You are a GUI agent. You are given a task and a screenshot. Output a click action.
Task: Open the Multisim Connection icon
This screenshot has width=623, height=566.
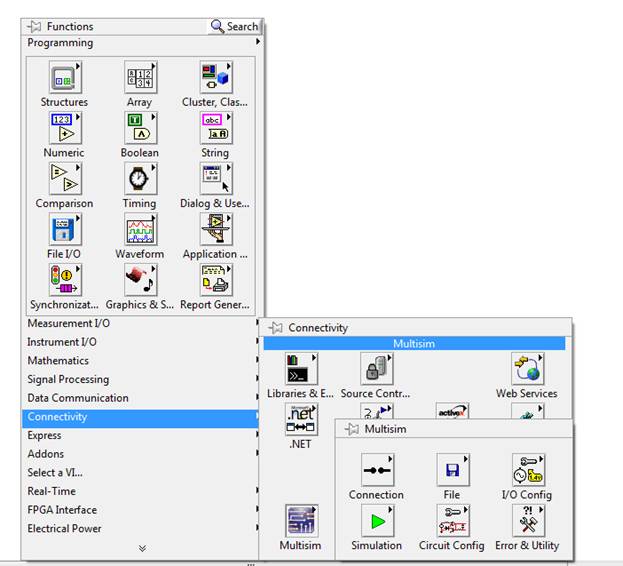point(376,471)
